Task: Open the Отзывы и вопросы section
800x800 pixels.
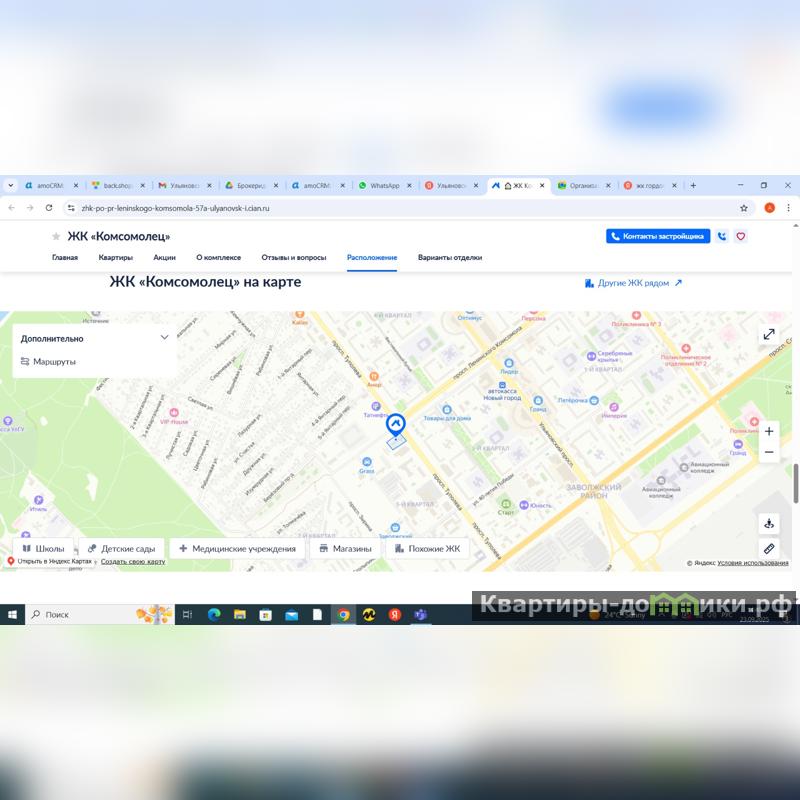Action: click(294, 257)
